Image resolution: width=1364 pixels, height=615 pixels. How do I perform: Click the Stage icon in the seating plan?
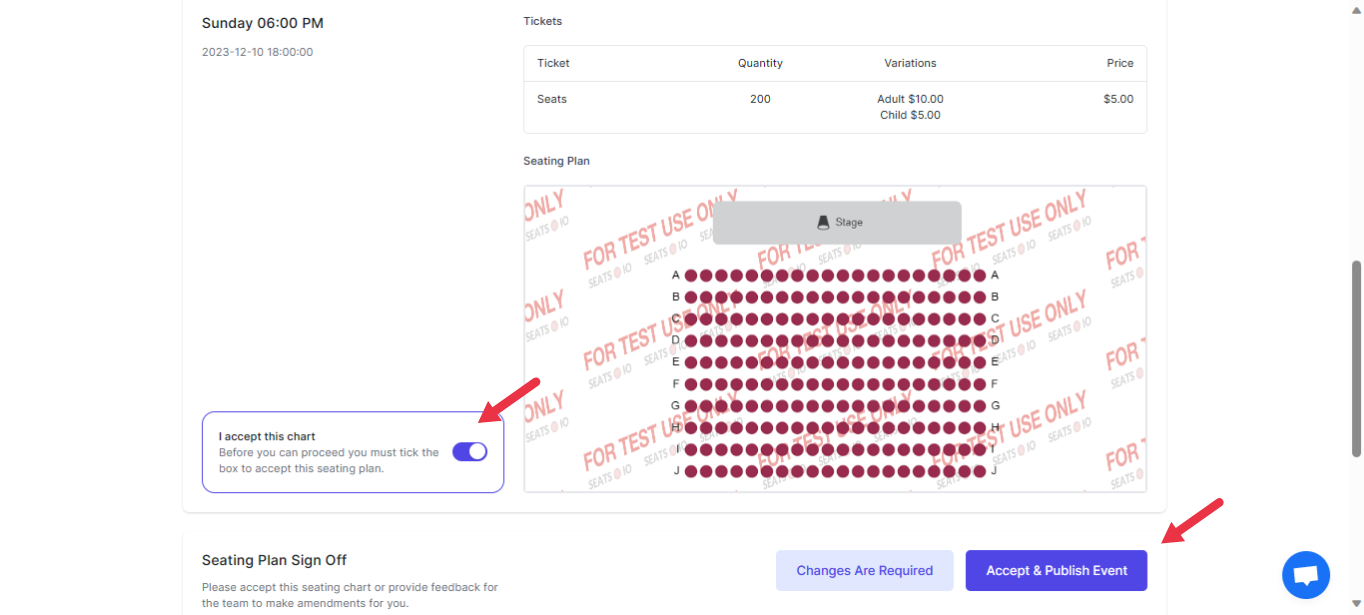(824, 222)
